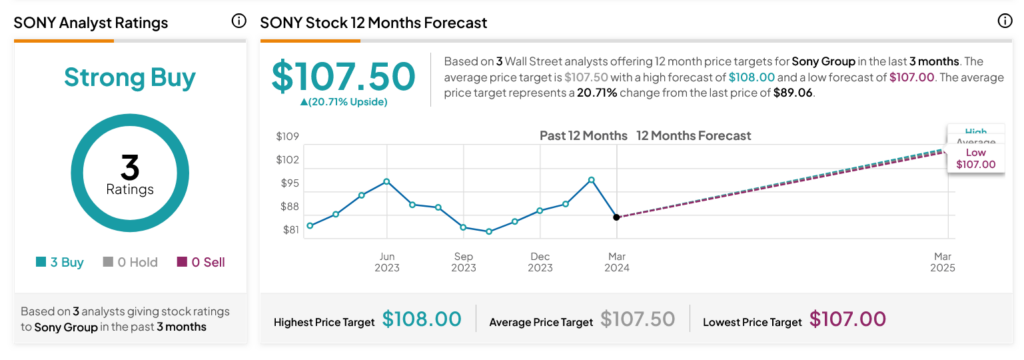Click info icon next to SONY Analyst Ratings
This screenshot has height=360, width=1024.
pyautogui.click(x=239, y=22)
